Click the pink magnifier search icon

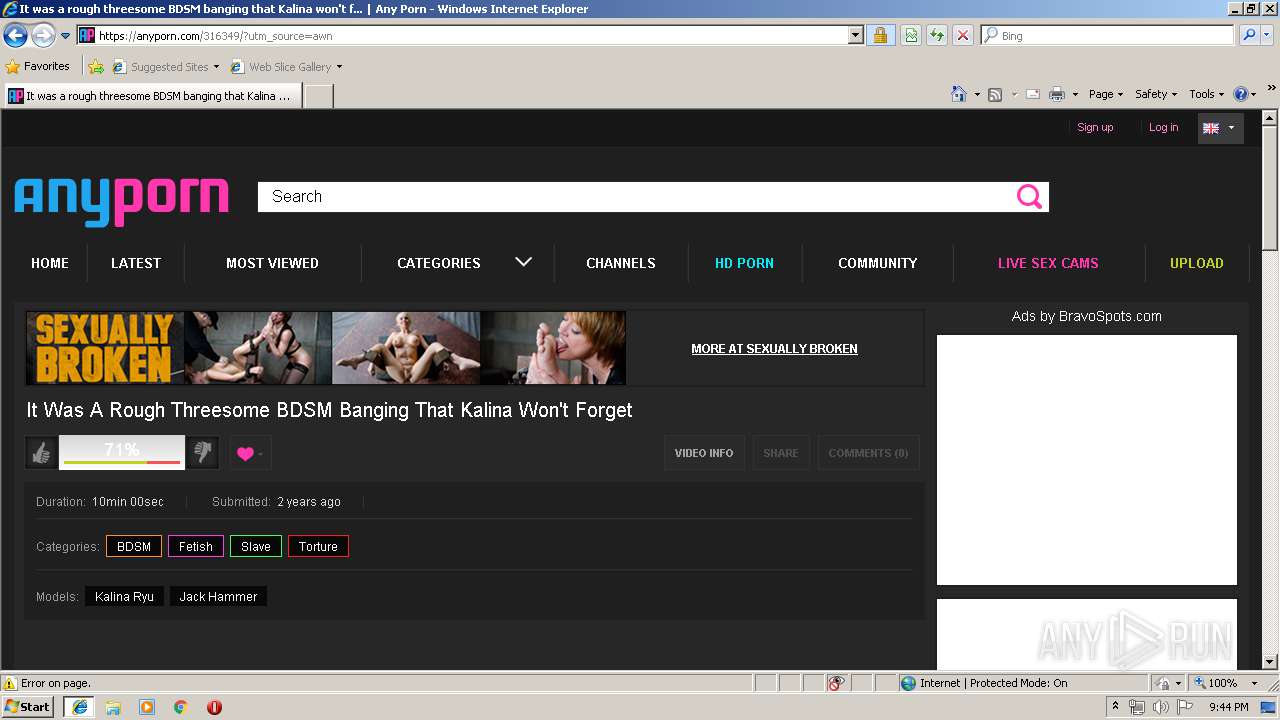pyautogui.click(x=1029, y=197)
